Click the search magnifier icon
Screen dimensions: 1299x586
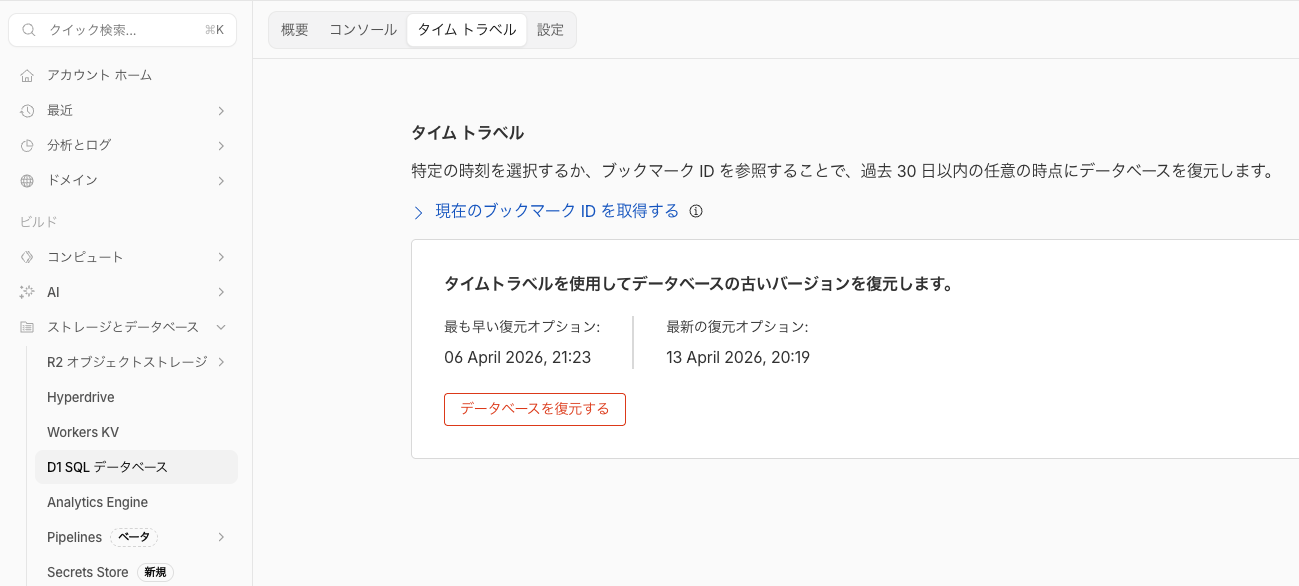click(29, 30)
